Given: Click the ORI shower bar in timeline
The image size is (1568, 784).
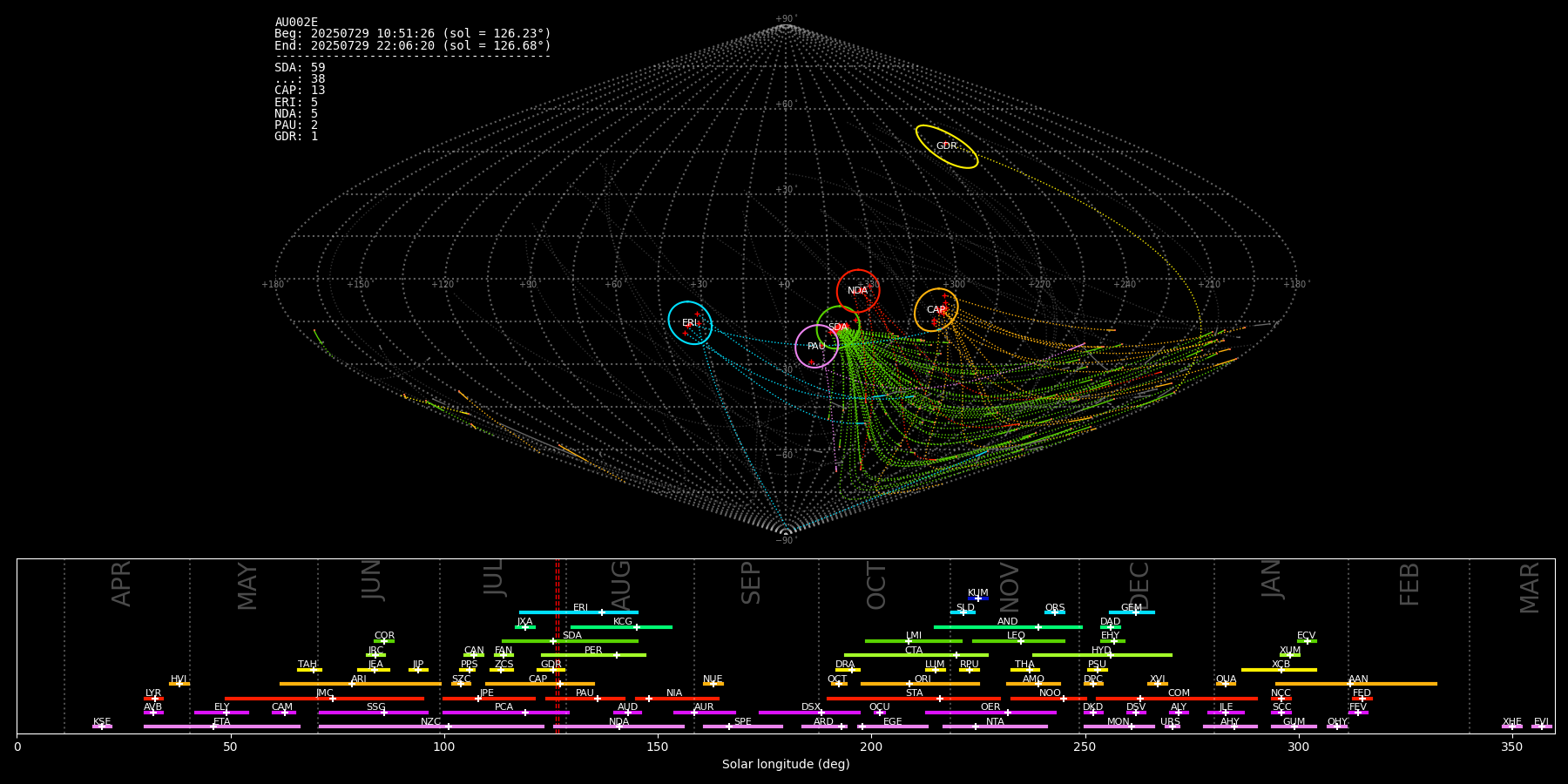Looking at the screenshot, I should click(920, 684).
